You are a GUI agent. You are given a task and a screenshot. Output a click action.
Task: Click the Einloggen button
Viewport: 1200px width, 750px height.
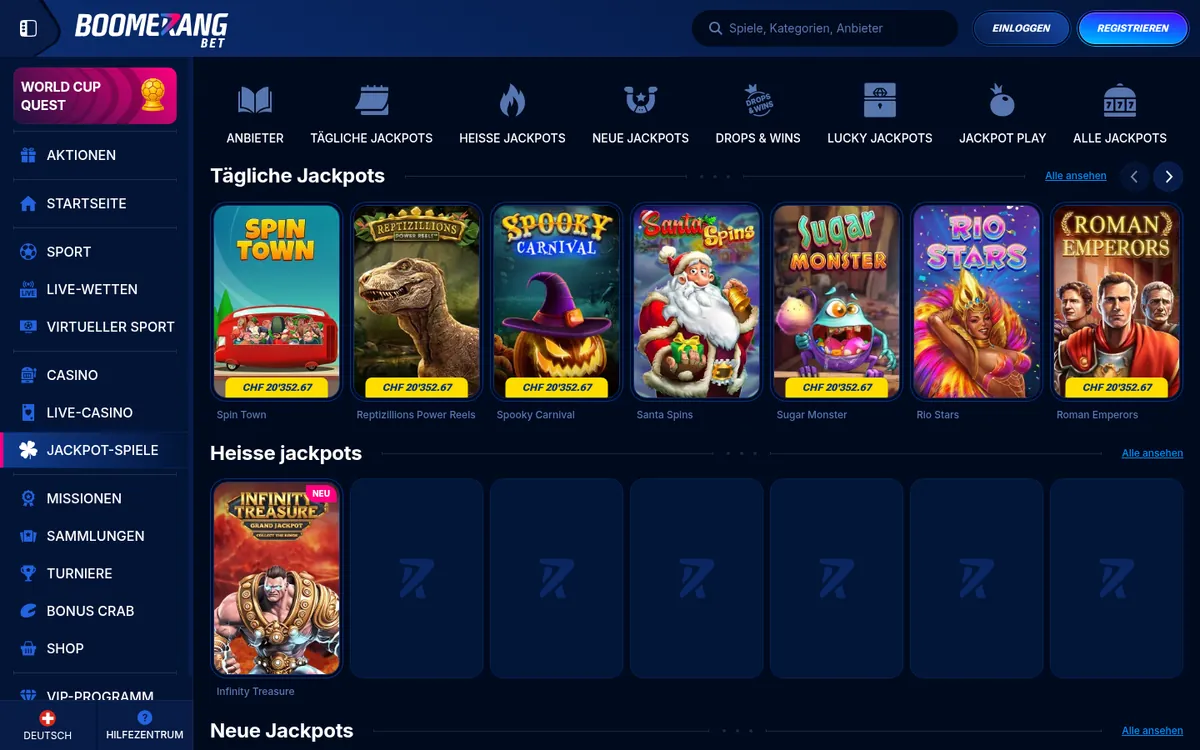(1021, 28)
